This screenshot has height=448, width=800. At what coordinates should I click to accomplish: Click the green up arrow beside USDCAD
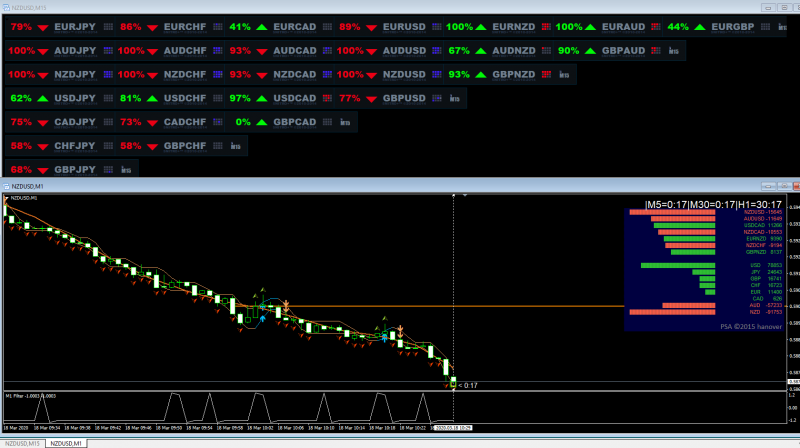click(262, 98)
